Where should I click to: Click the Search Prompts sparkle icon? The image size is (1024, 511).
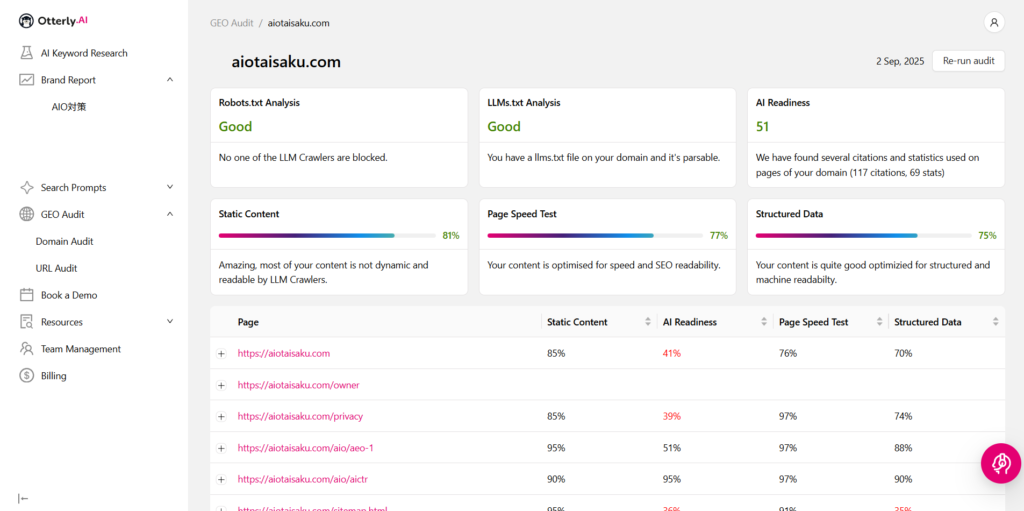click(x=27, y=187)
